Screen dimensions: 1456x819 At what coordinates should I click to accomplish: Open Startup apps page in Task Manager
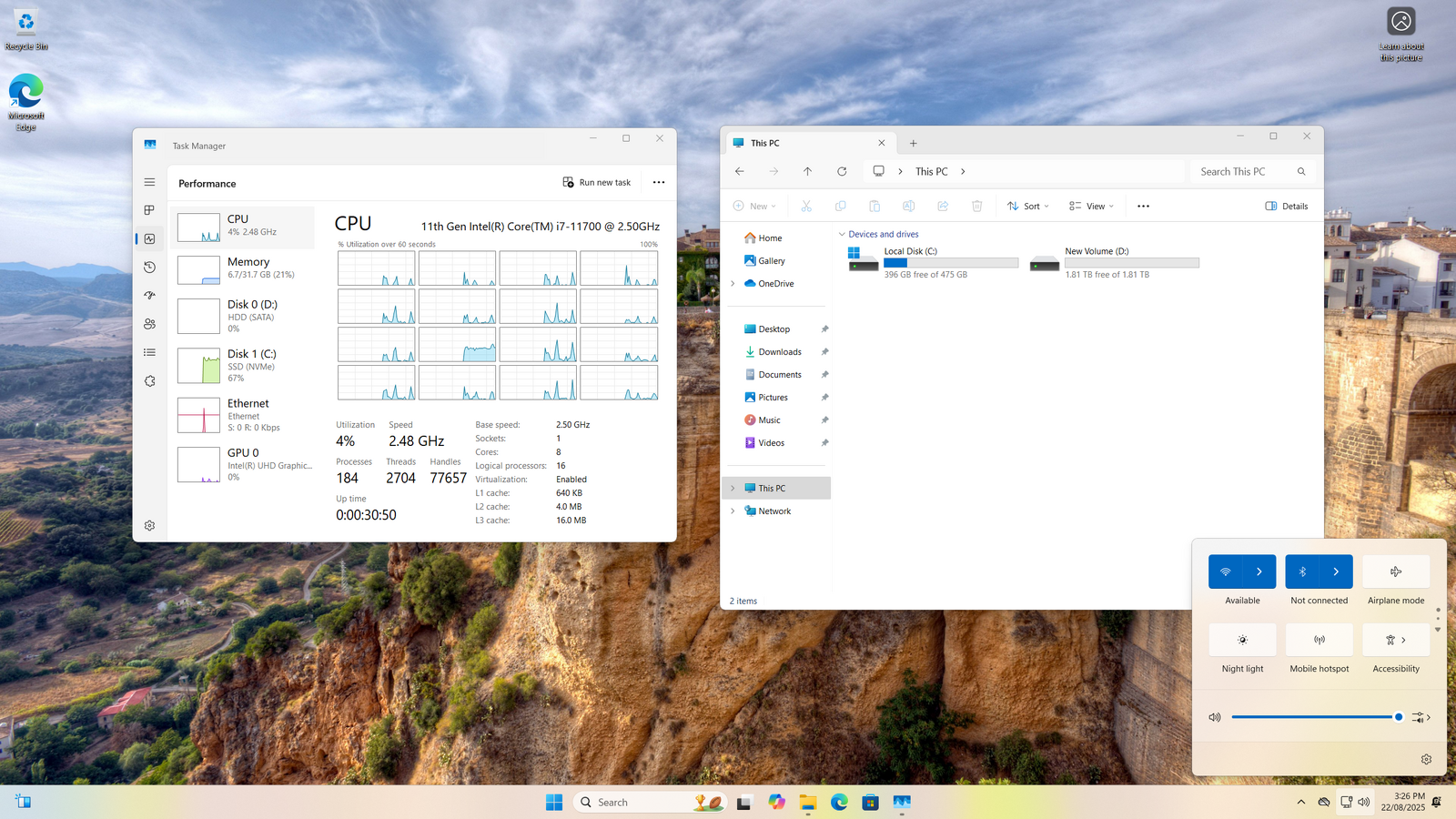click(x=149, y=296)
